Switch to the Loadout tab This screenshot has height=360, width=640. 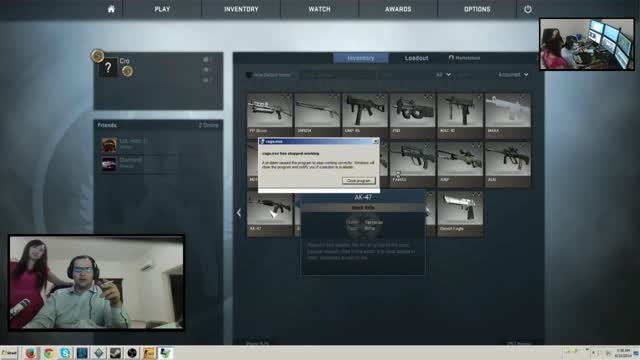pos(416,58)
